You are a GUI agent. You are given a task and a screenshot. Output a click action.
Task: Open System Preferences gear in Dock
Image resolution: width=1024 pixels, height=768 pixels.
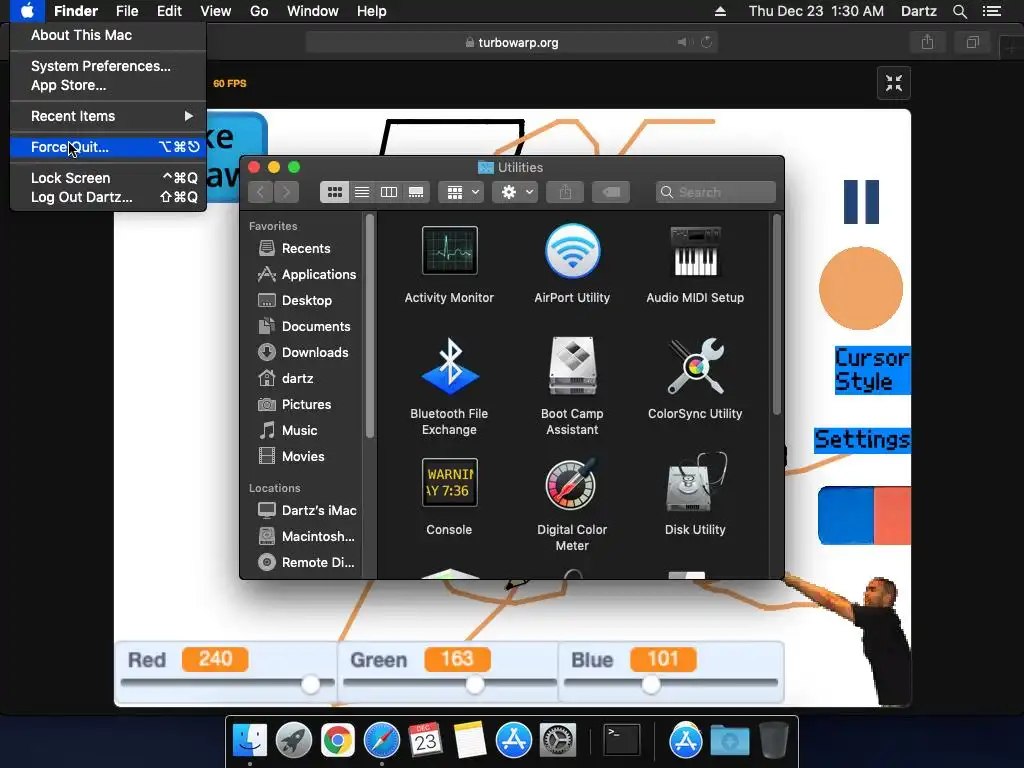[x=557, y=740]
